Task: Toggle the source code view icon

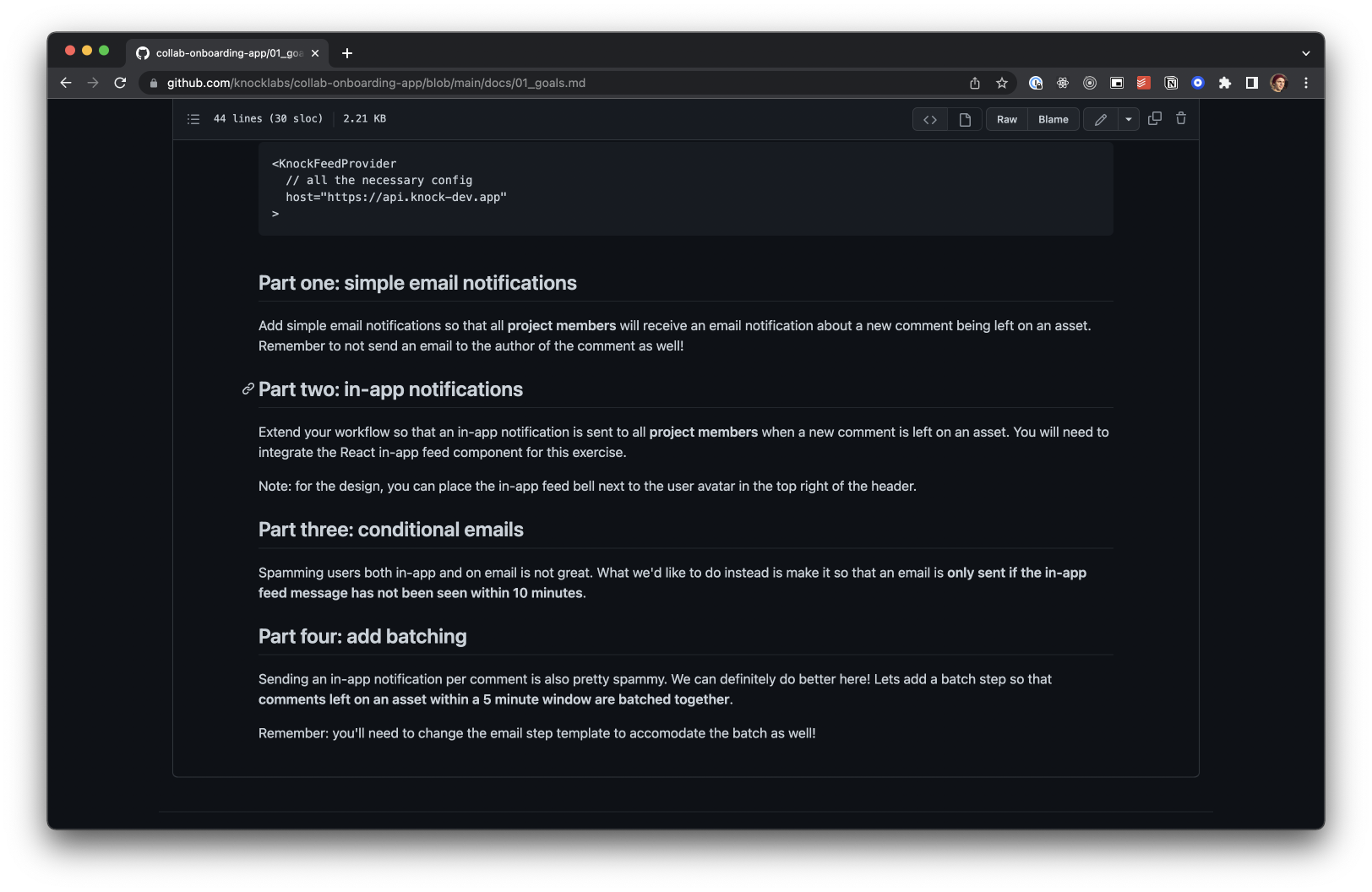Action: pos(930,119)
